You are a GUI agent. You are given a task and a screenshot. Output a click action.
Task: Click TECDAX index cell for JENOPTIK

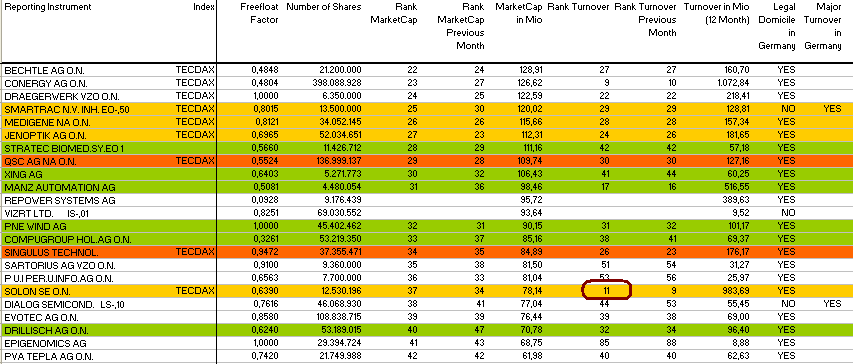[x=195, y=135]
